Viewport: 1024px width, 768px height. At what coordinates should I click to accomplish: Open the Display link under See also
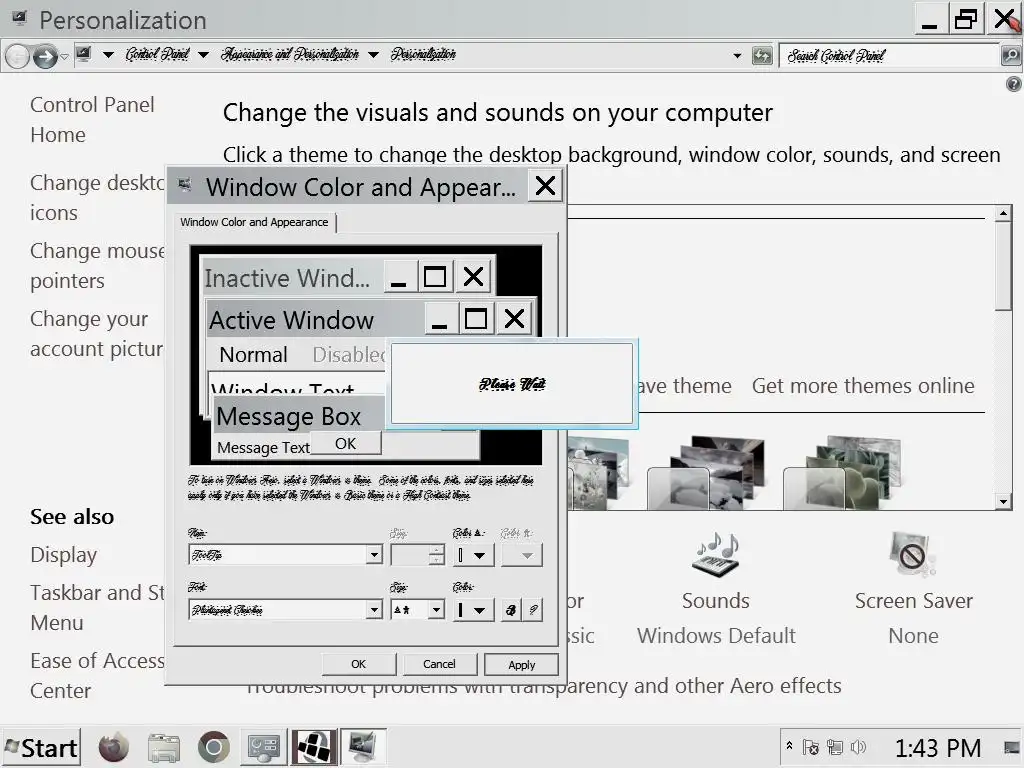[x=63, y=554]
